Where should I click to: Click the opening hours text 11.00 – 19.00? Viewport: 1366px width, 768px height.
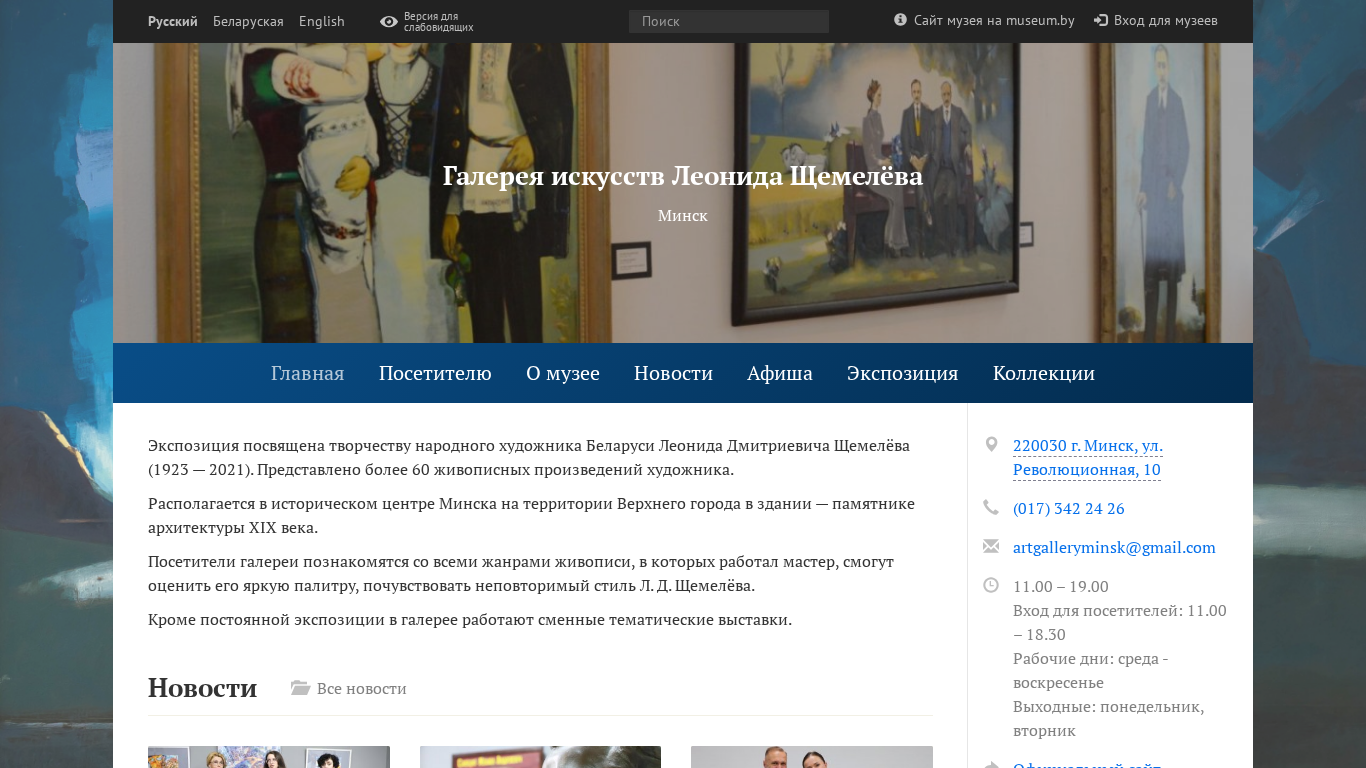pos(1061,586)
